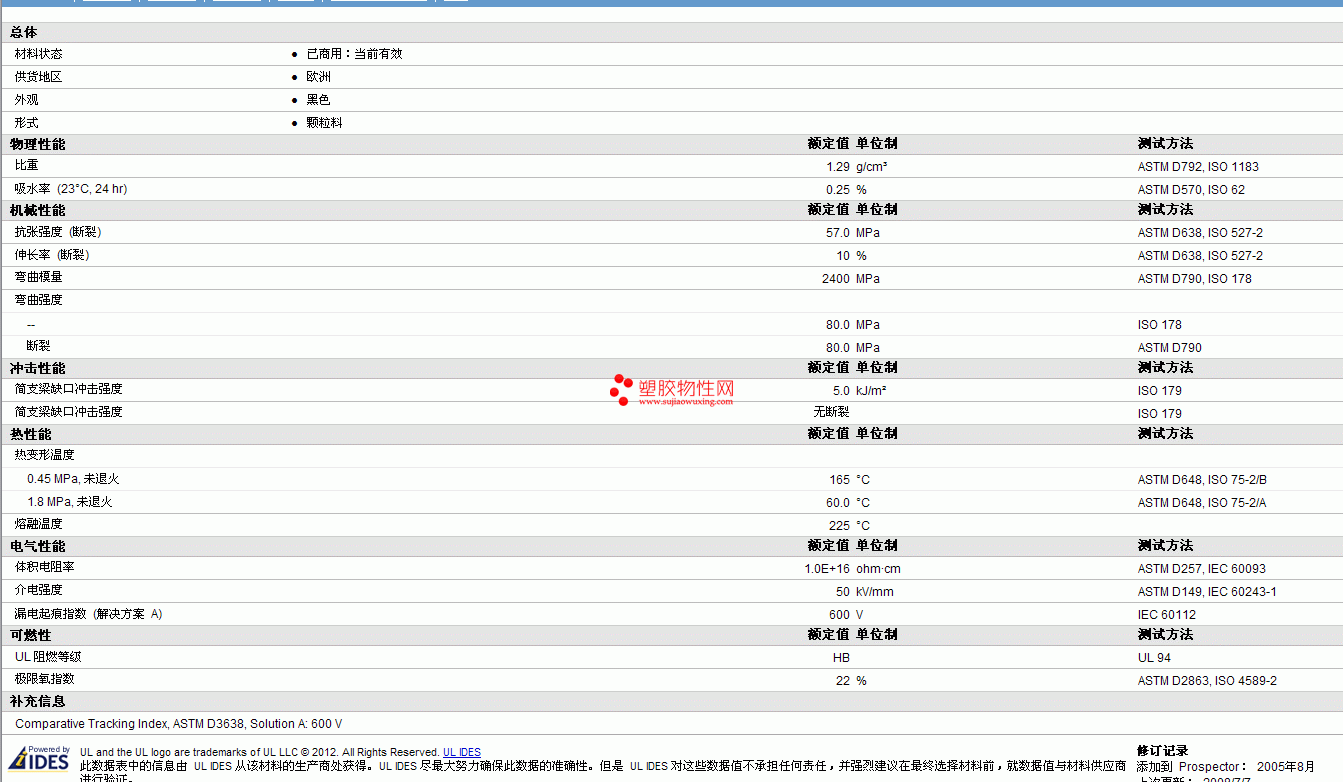
Task: Click the 材料状态 row label
Action: (x=38, y=54)
